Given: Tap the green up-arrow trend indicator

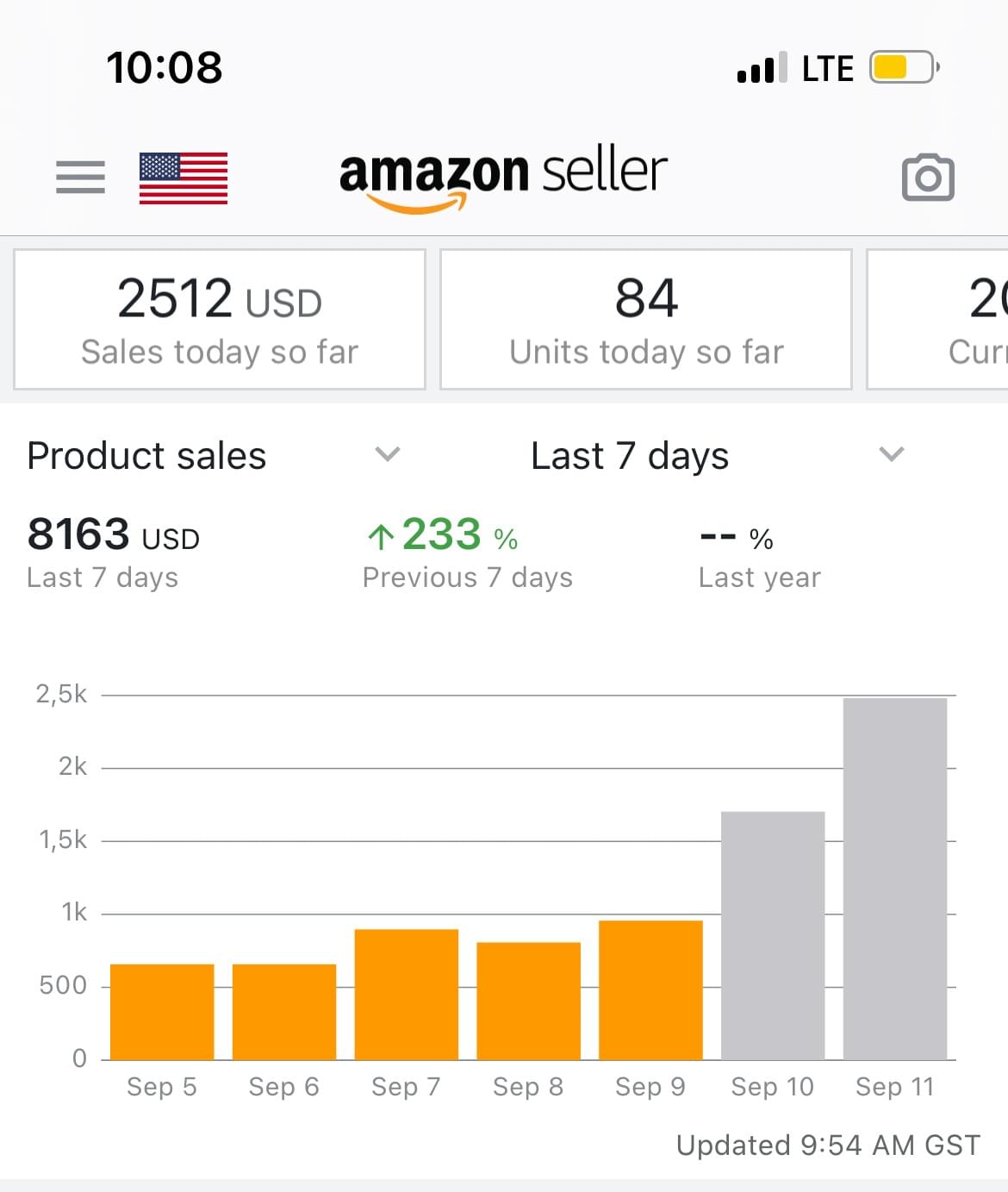Looking at the screenshot, I should (381, 537).
